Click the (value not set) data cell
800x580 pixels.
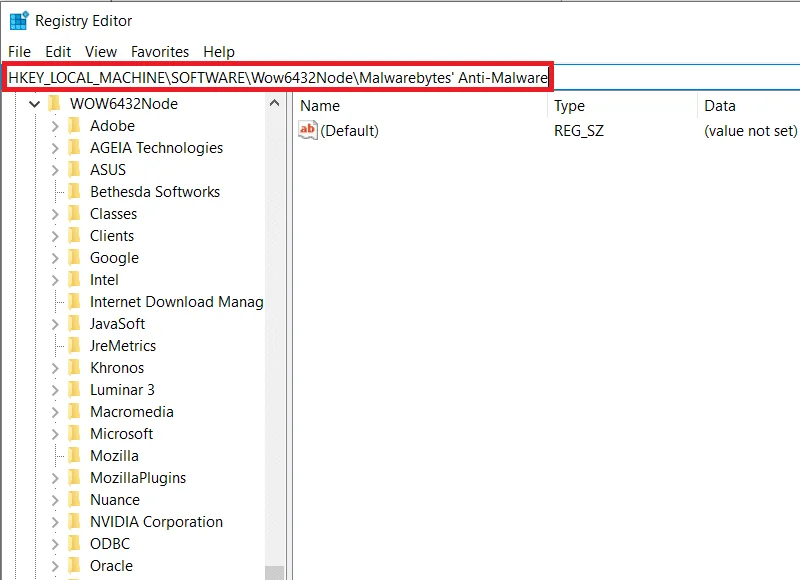(x=751, y=131)
